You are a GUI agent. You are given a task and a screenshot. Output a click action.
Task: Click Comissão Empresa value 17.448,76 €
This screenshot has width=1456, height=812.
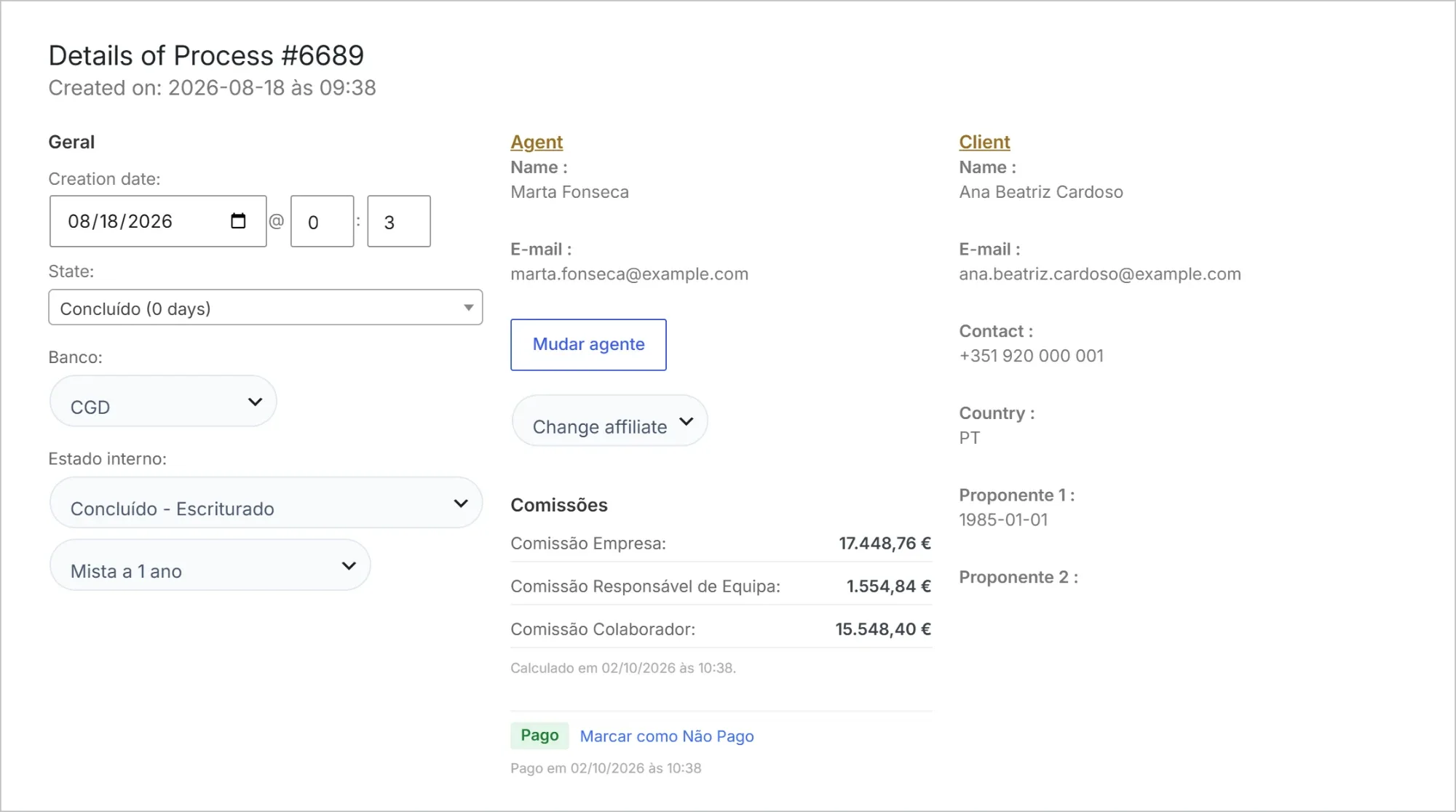[x=885, y=544]
